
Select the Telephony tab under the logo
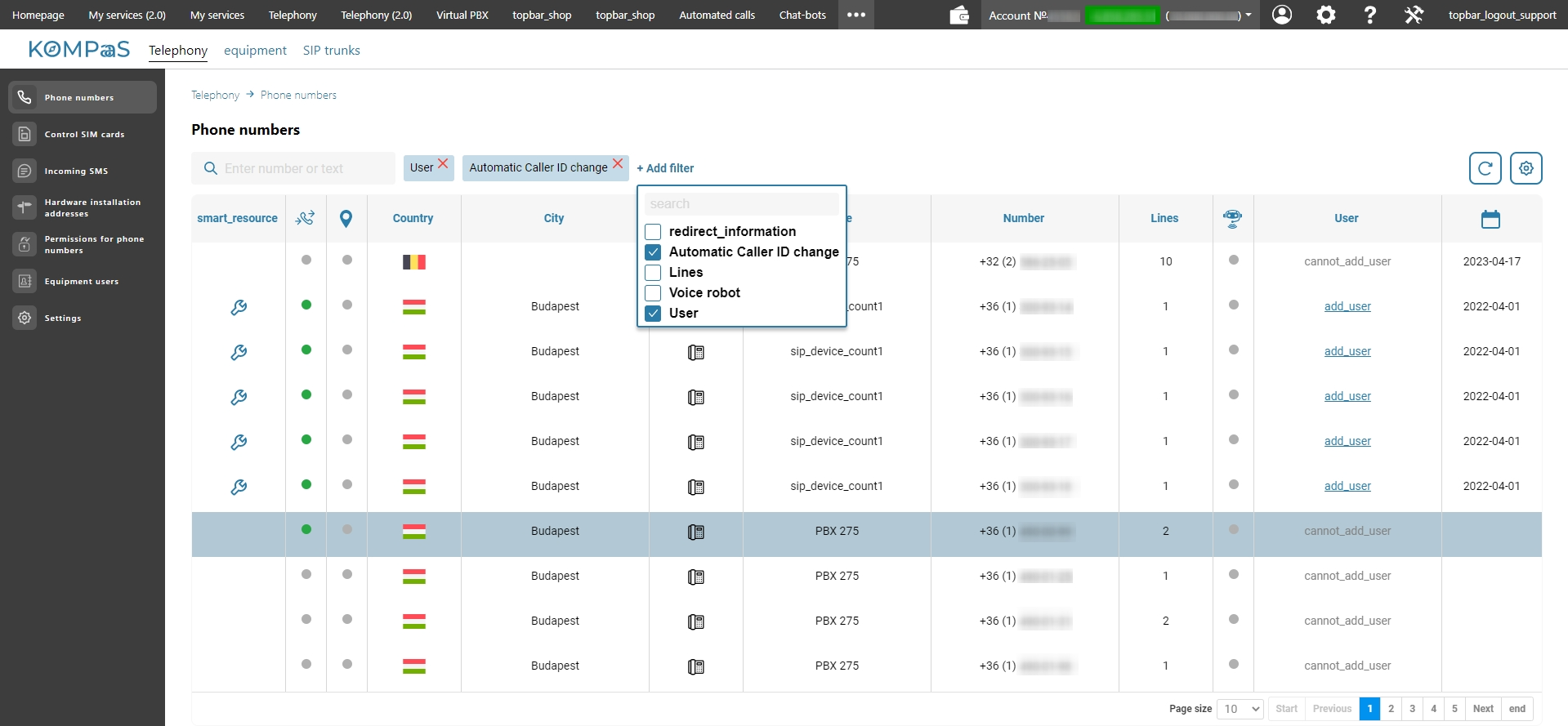click(178, 51)
